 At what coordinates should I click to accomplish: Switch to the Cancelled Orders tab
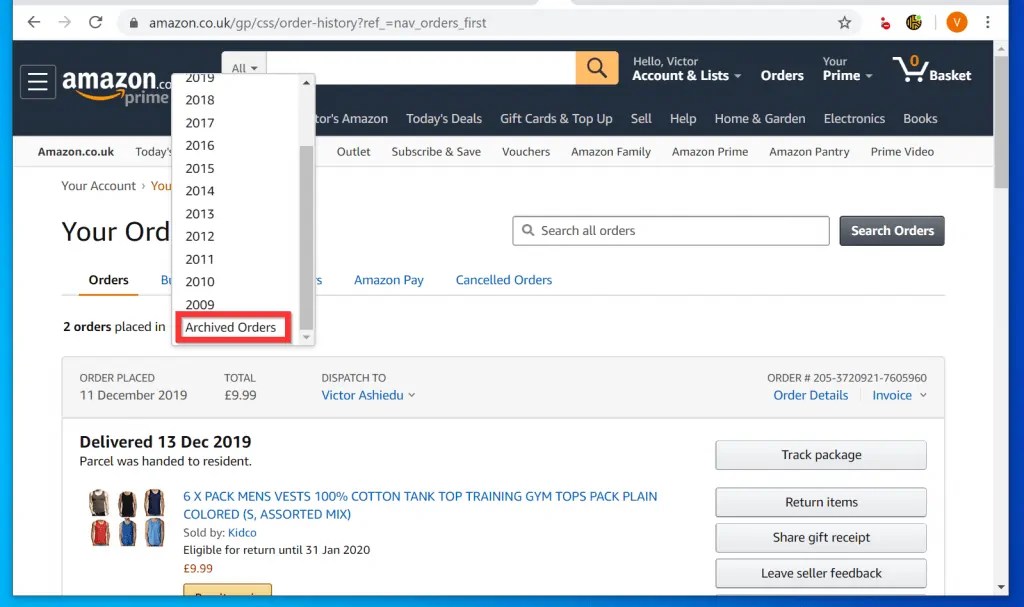(x=504, y=280)
